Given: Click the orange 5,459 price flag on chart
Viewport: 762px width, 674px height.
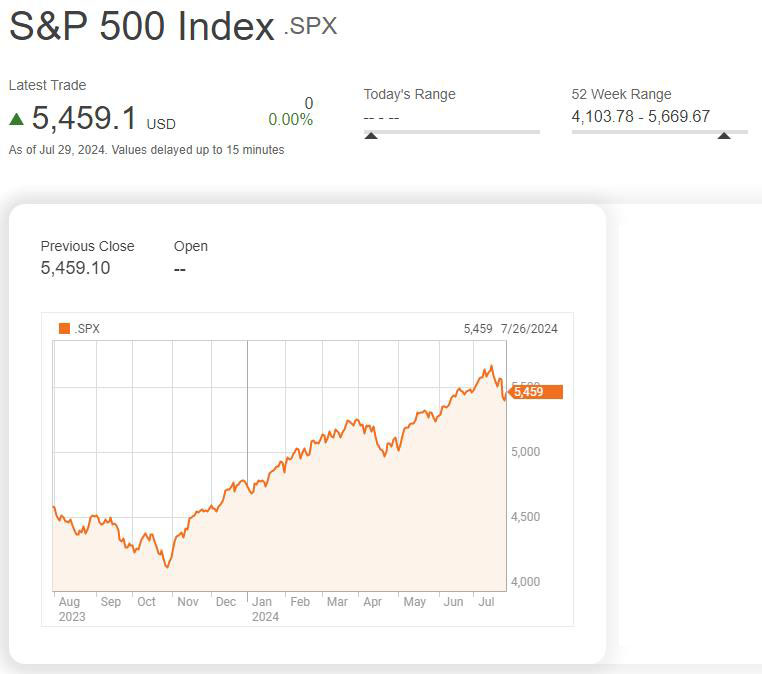Looking at the screenshot, I should tap(535, 392).
